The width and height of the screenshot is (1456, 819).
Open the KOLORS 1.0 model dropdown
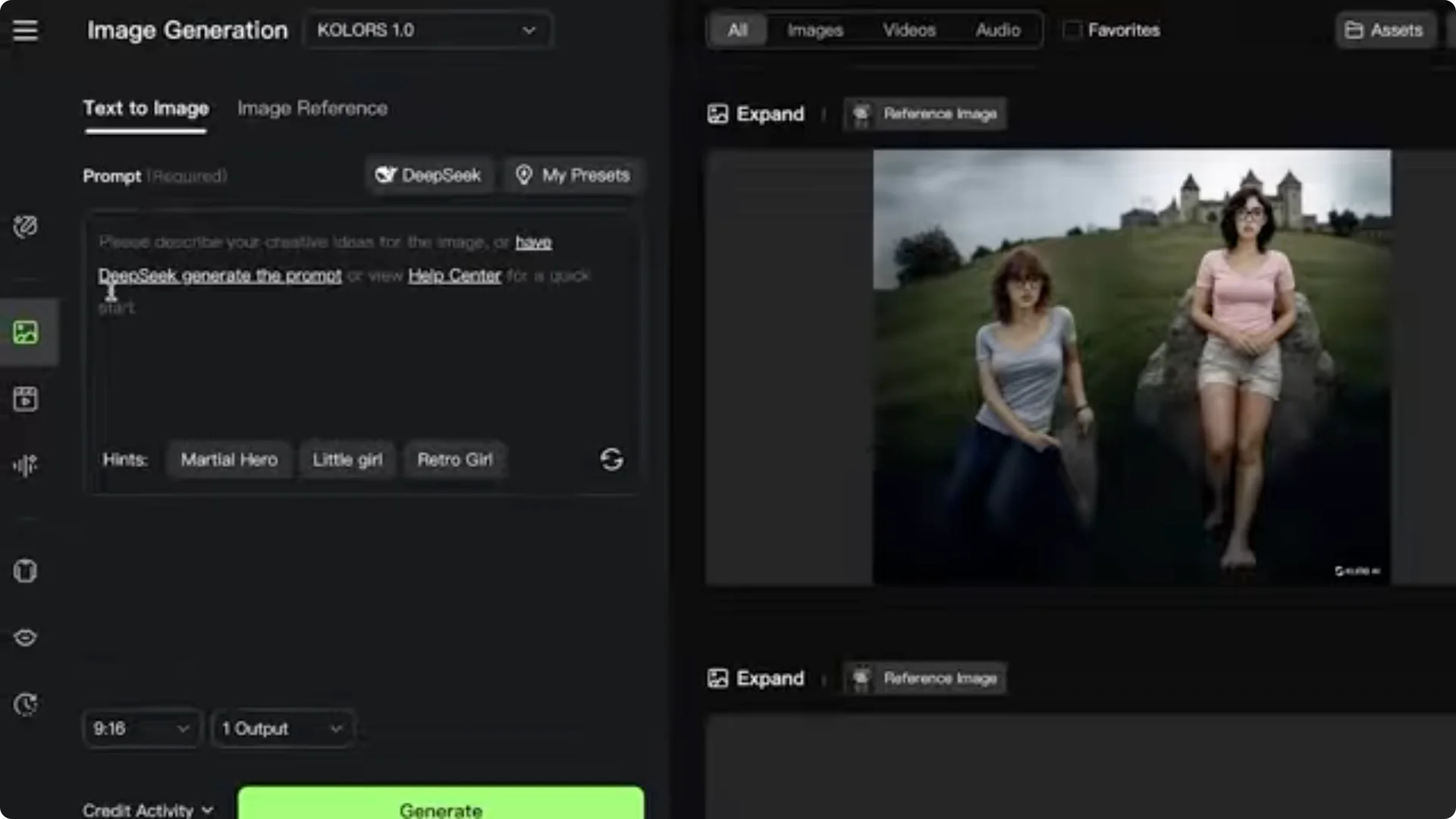coord(428,30)
